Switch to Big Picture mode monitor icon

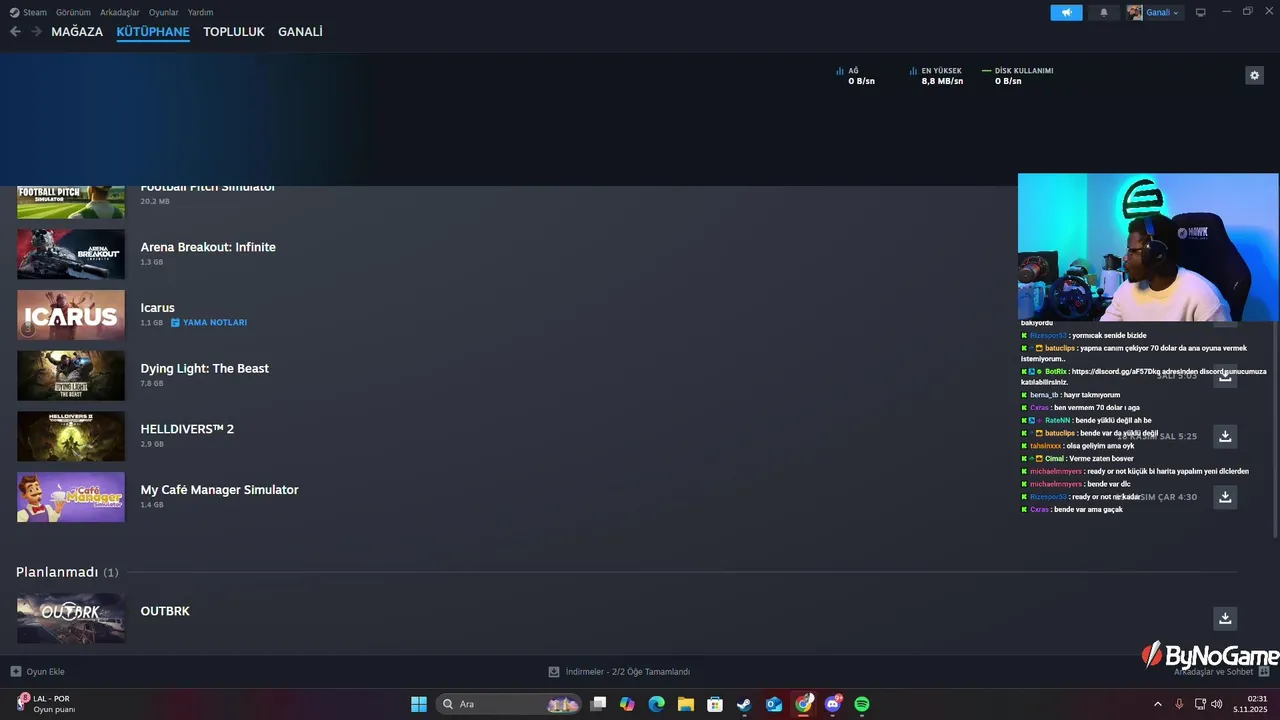[x=1201, y=12]
